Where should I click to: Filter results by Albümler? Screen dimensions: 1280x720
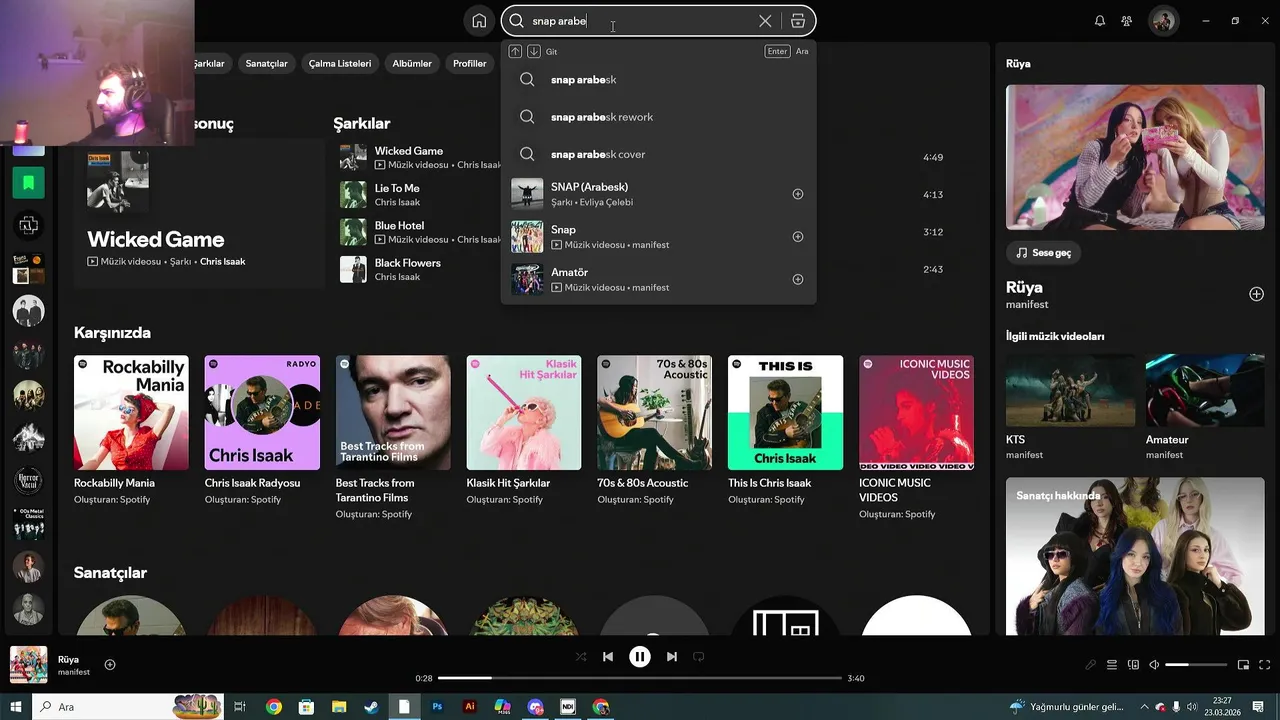tap(412, 63)
